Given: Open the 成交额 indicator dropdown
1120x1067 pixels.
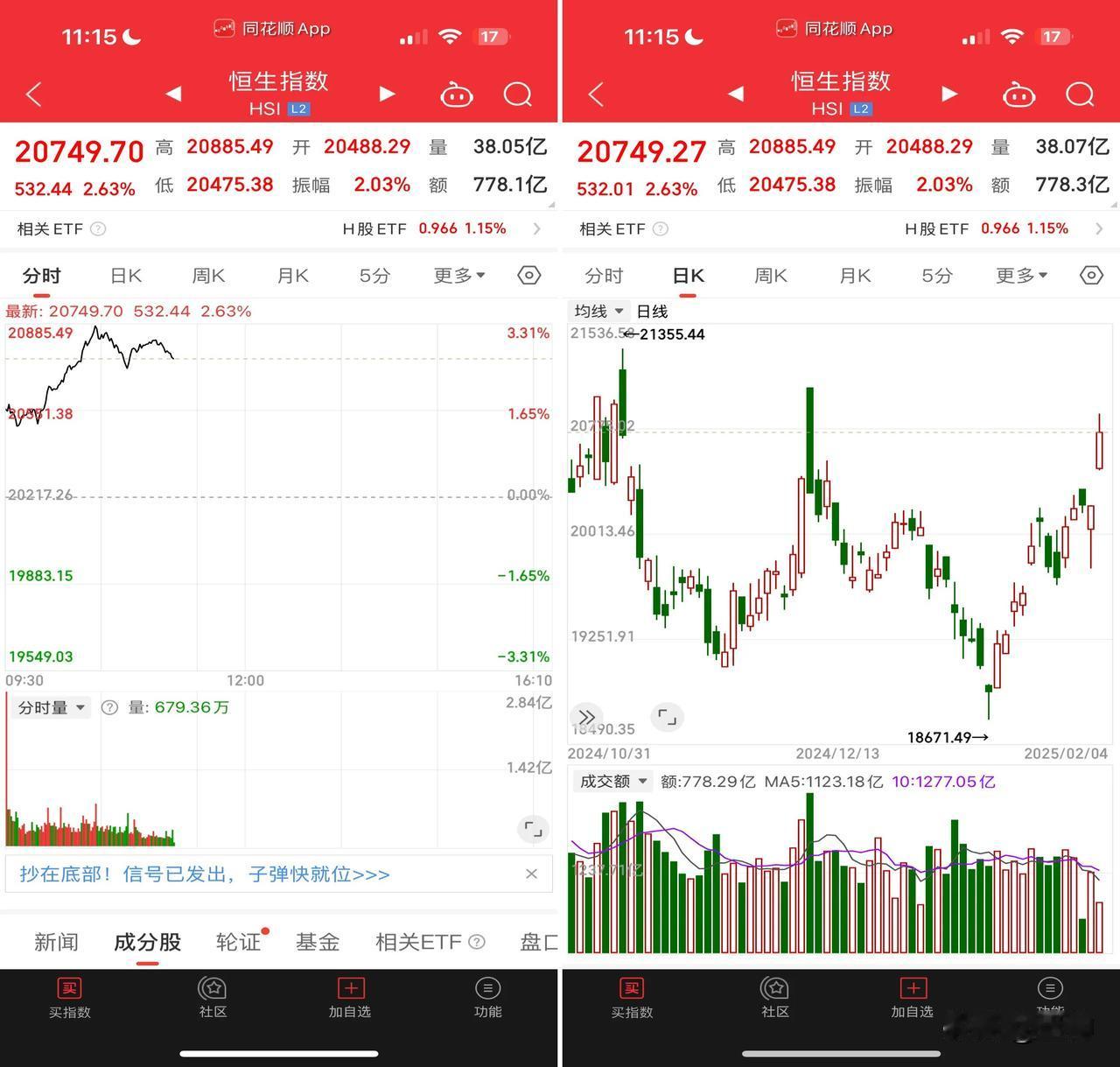Looking at the screenshot, I should [613, 782].
